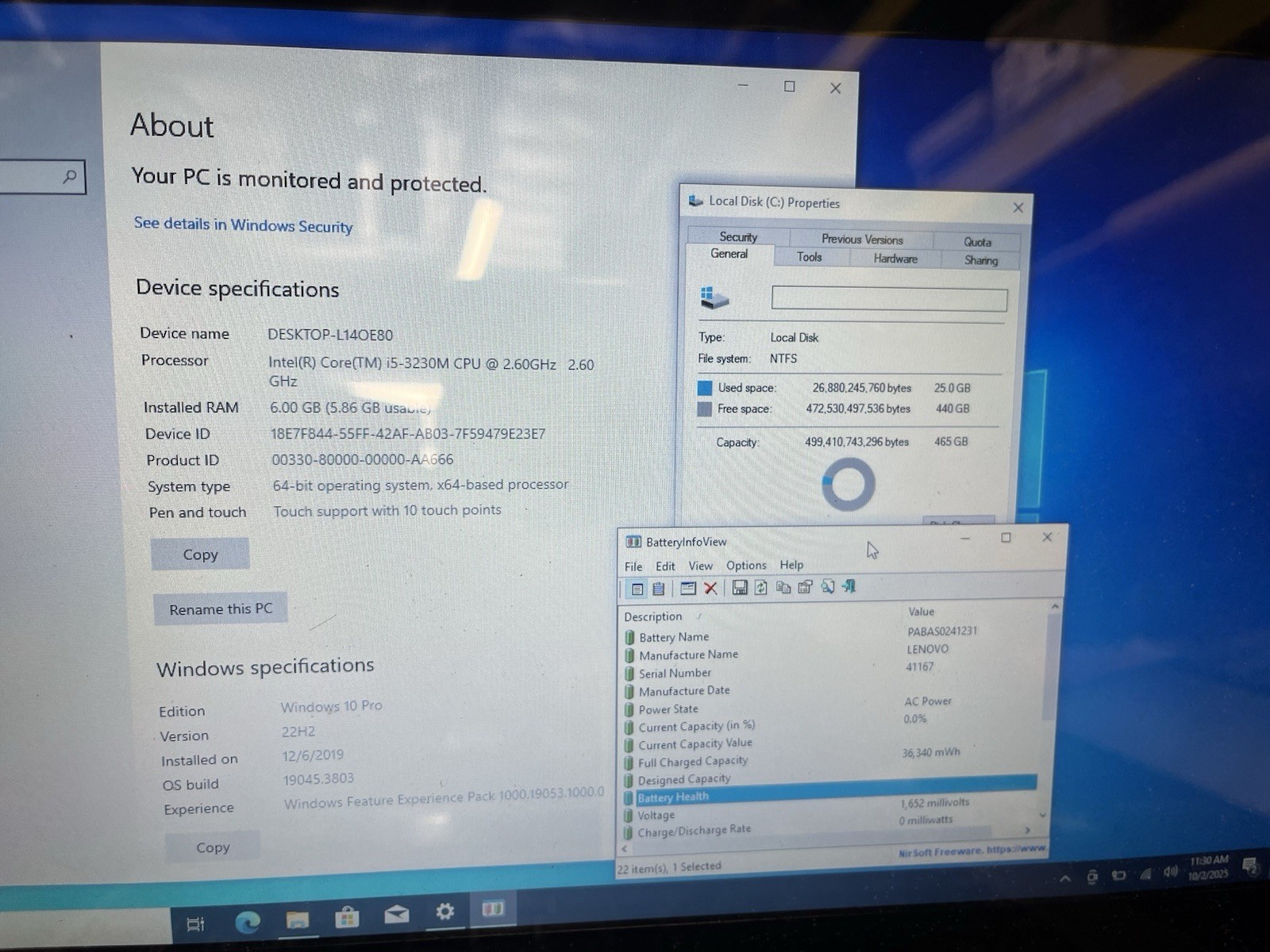1270x952 pixels.
Task: Switch to the Hardware tab
Action: tap(895, 259)
